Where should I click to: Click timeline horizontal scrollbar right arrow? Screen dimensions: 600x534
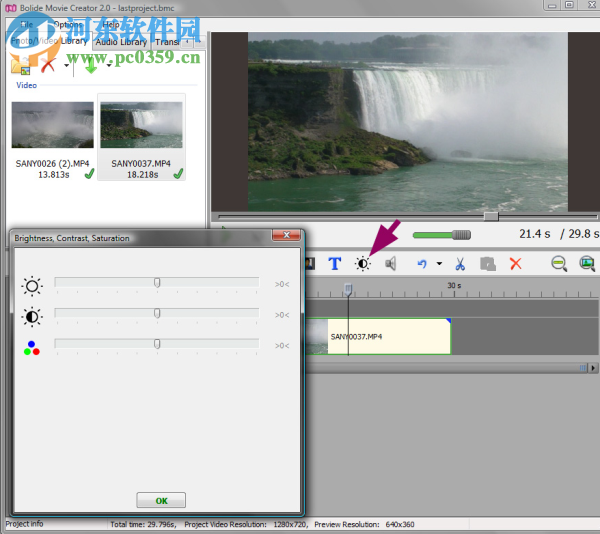pyautogui.click(x=593, y=368)
